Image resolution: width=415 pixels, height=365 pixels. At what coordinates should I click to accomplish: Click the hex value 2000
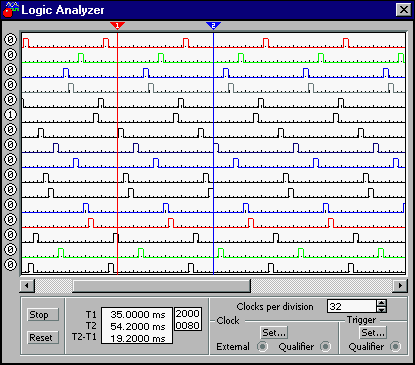(x=188, y=314)
